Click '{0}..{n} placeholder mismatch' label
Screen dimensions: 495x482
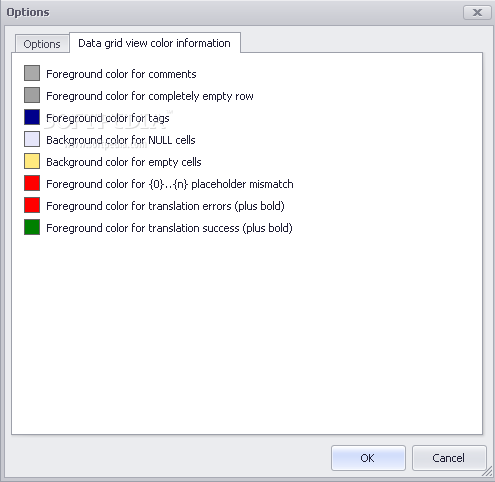click(170, 184)
